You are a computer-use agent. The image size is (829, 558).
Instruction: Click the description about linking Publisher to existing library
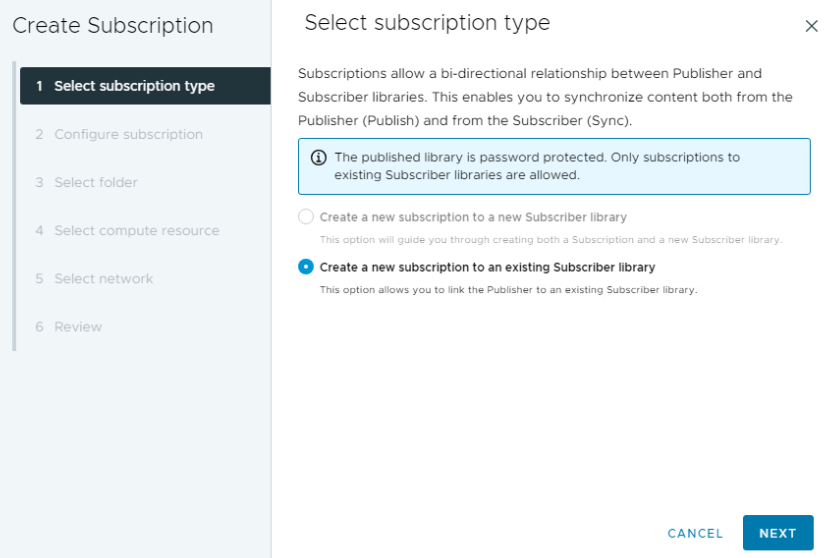tap(508, 290)
